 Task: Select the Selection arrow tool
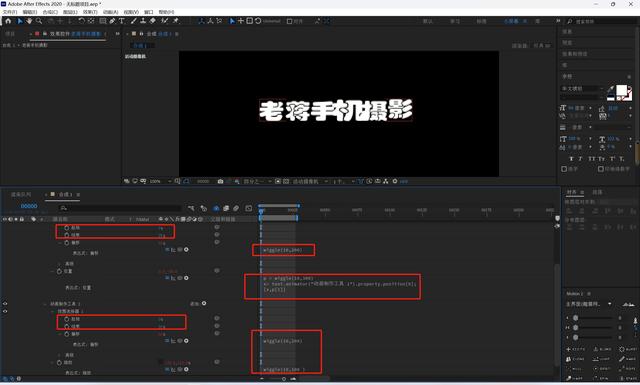tap(20, 21)
